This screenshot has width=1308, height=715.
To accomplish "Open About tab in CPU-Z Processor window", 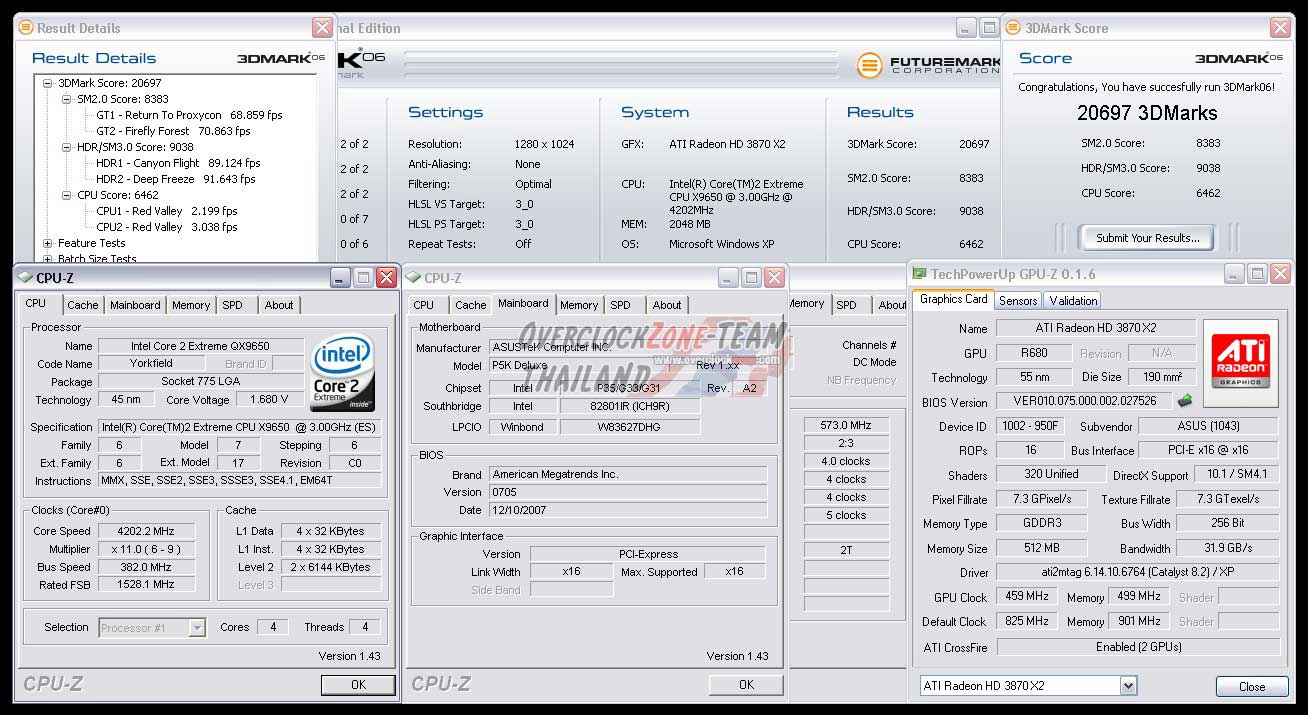I will point(279,305).
